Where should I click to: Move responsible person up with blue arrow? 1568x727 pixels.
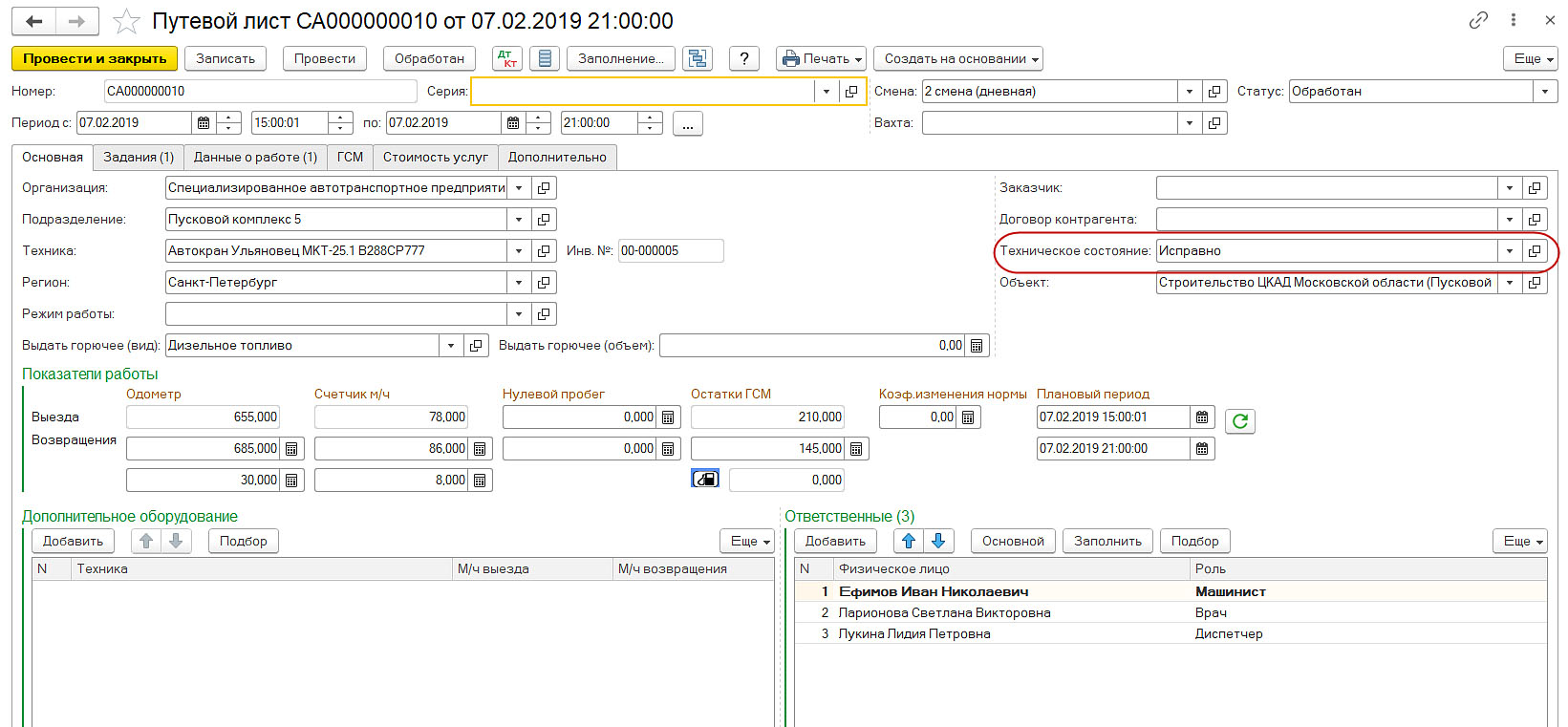coord(909,541)
